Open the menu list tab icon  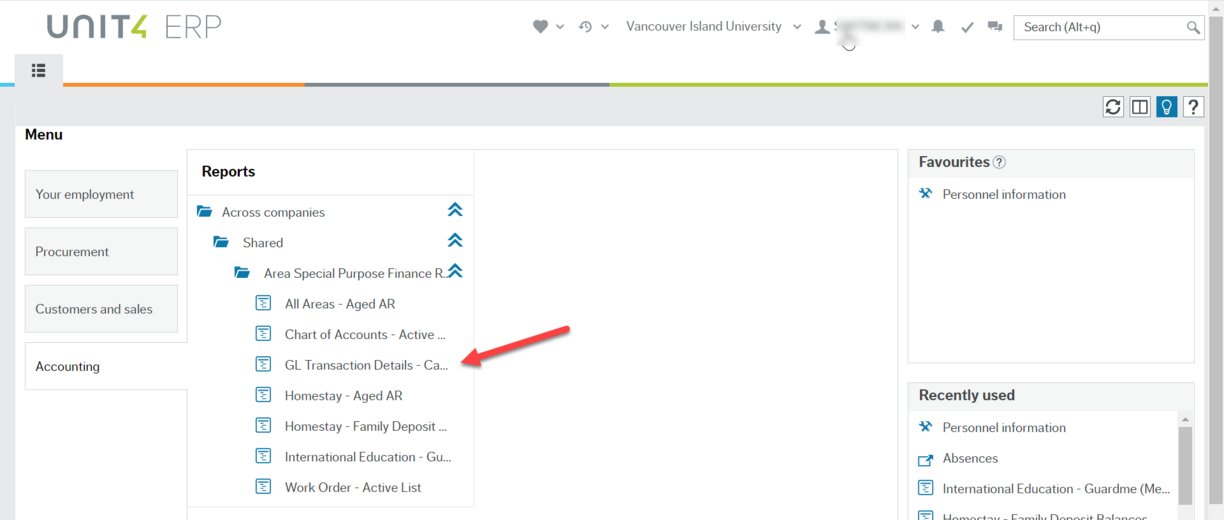38,70
